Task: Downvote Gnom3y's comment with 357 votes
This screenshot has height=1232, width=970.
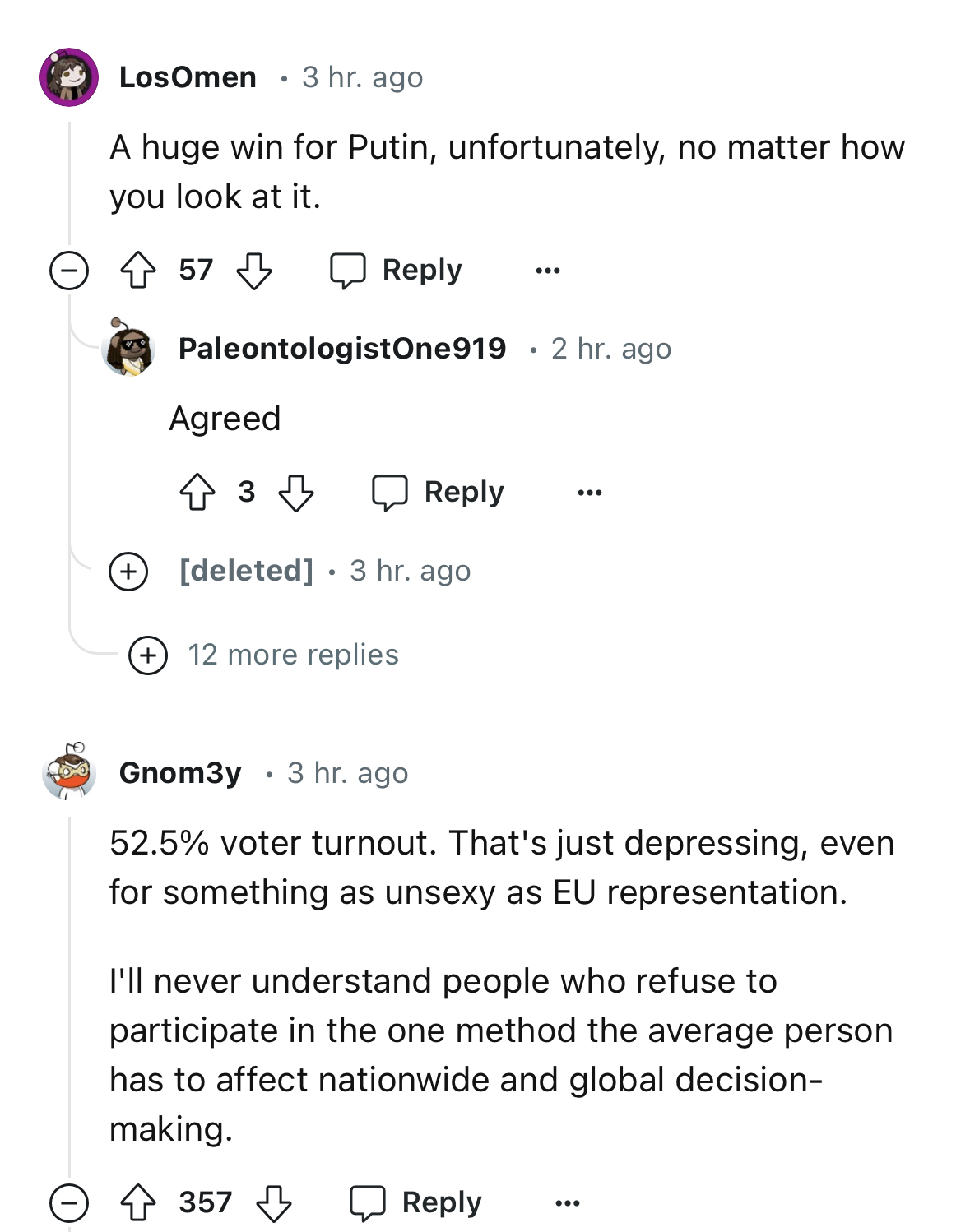Action: coord(274,1203)
